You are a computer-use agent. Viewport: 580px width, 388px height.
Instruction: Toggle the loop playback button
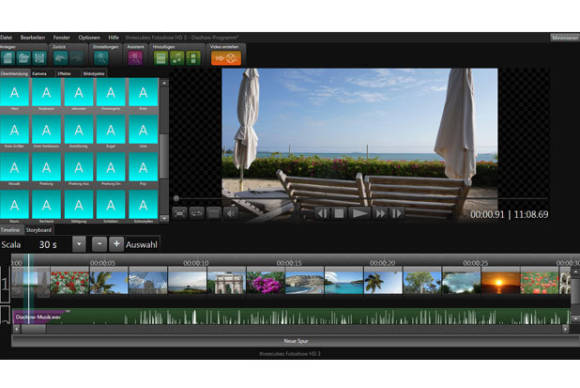pyautogui.click(x=196, y=213)
